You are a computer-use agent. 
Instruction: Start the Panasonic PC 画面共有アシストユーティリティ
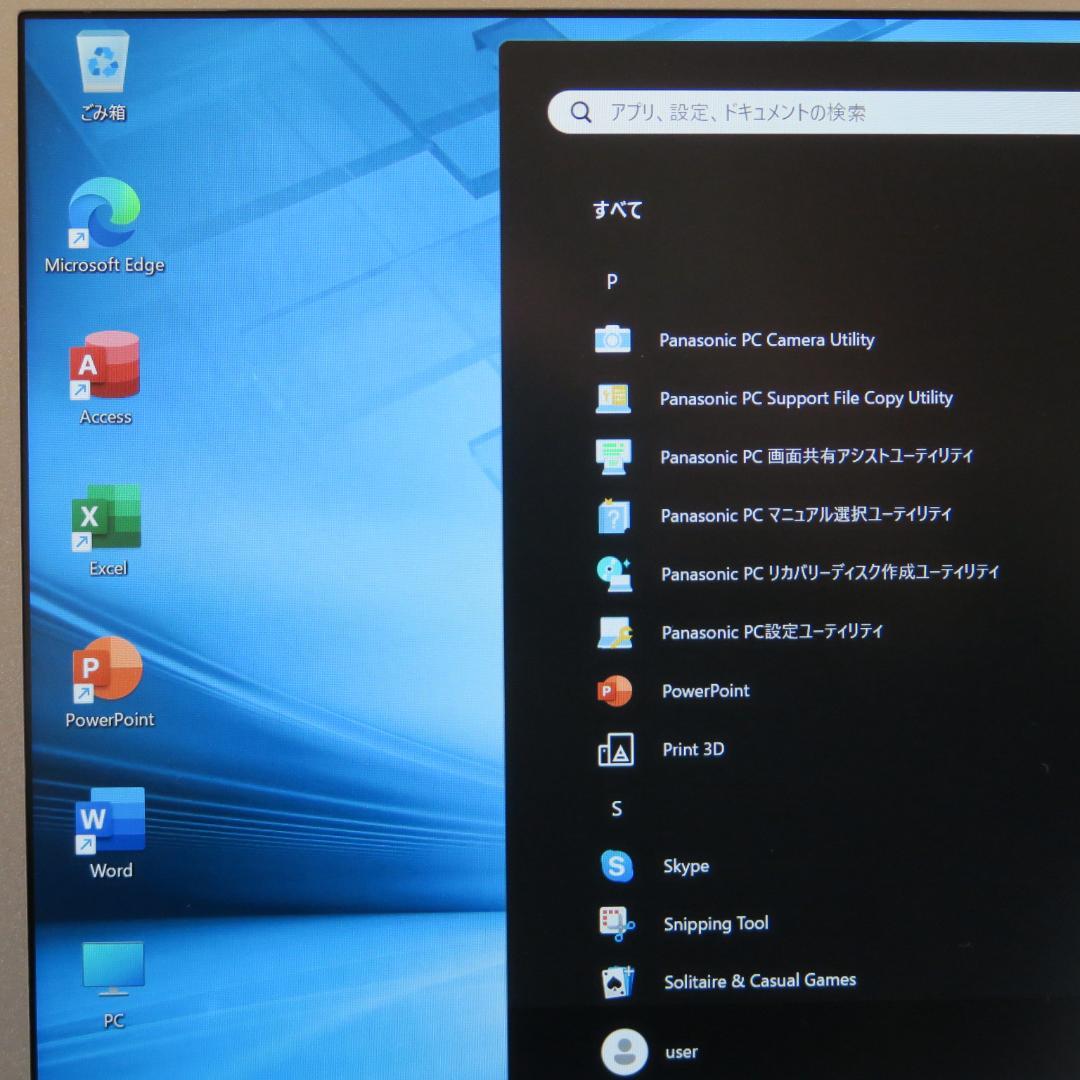coord(816,457)
